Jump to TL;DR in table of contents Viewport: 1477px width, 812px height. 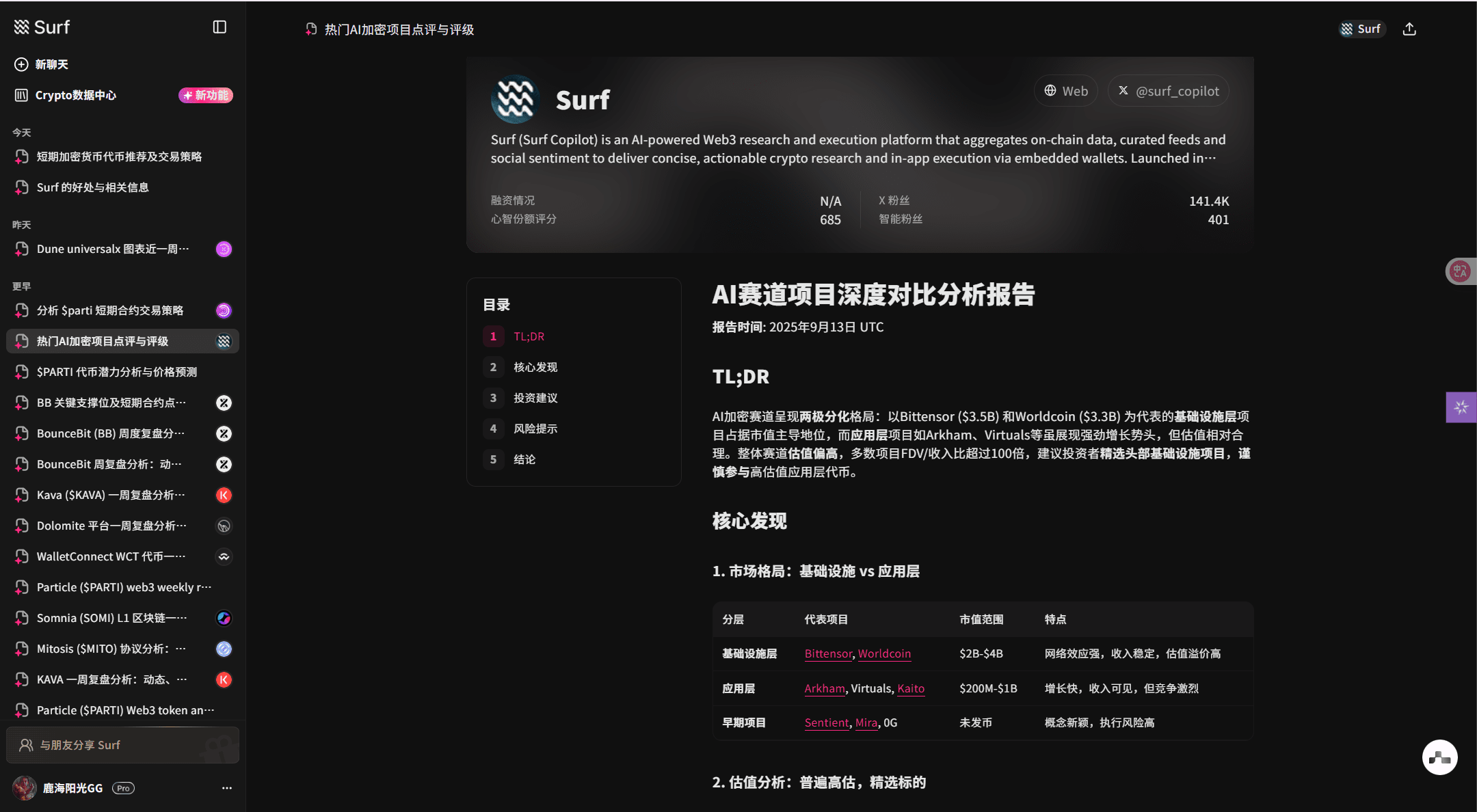click(x=529, y=336)
